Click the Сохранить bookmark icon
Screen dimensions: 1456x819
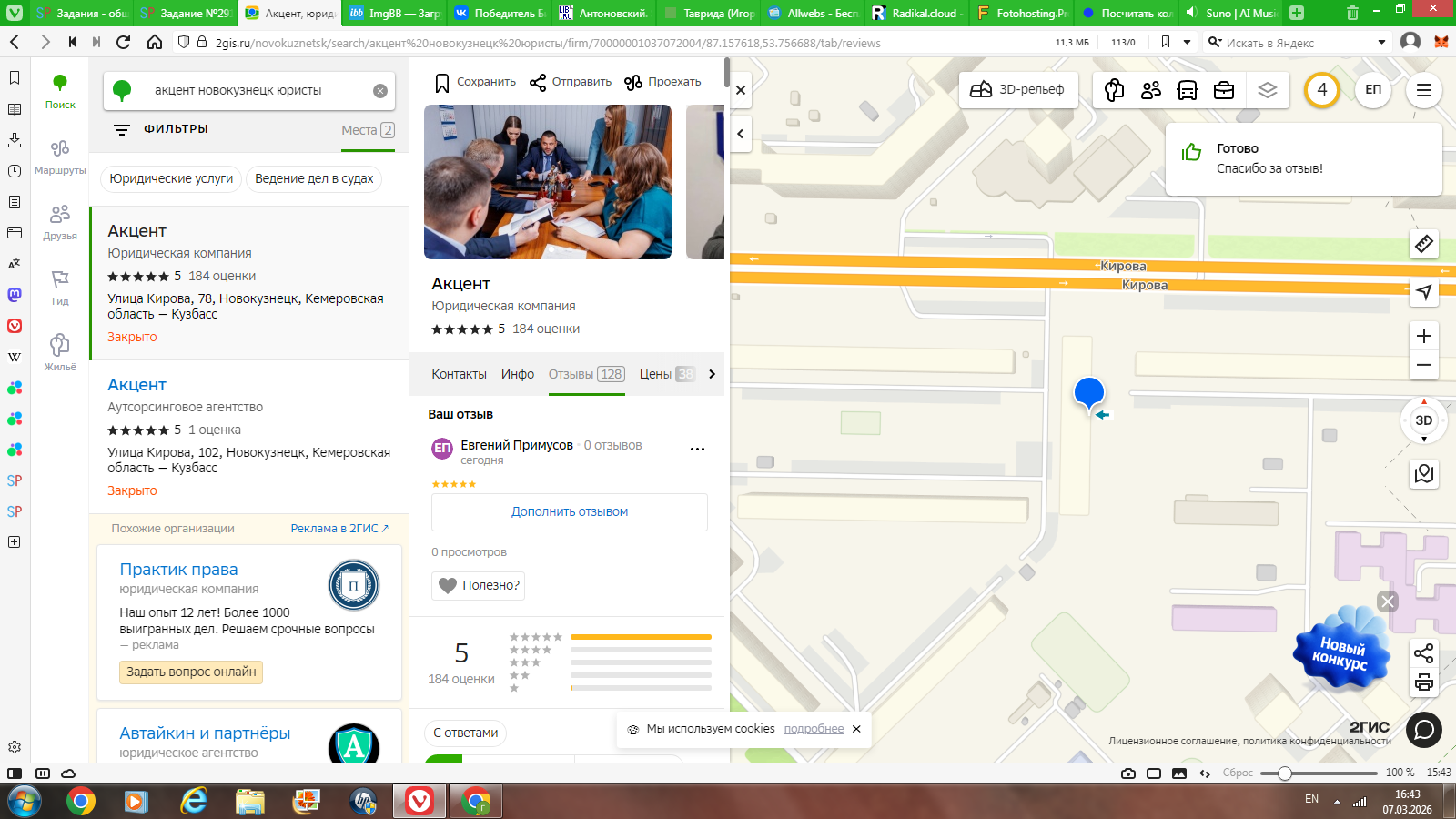pyautogui.click(x=442, y=83)
